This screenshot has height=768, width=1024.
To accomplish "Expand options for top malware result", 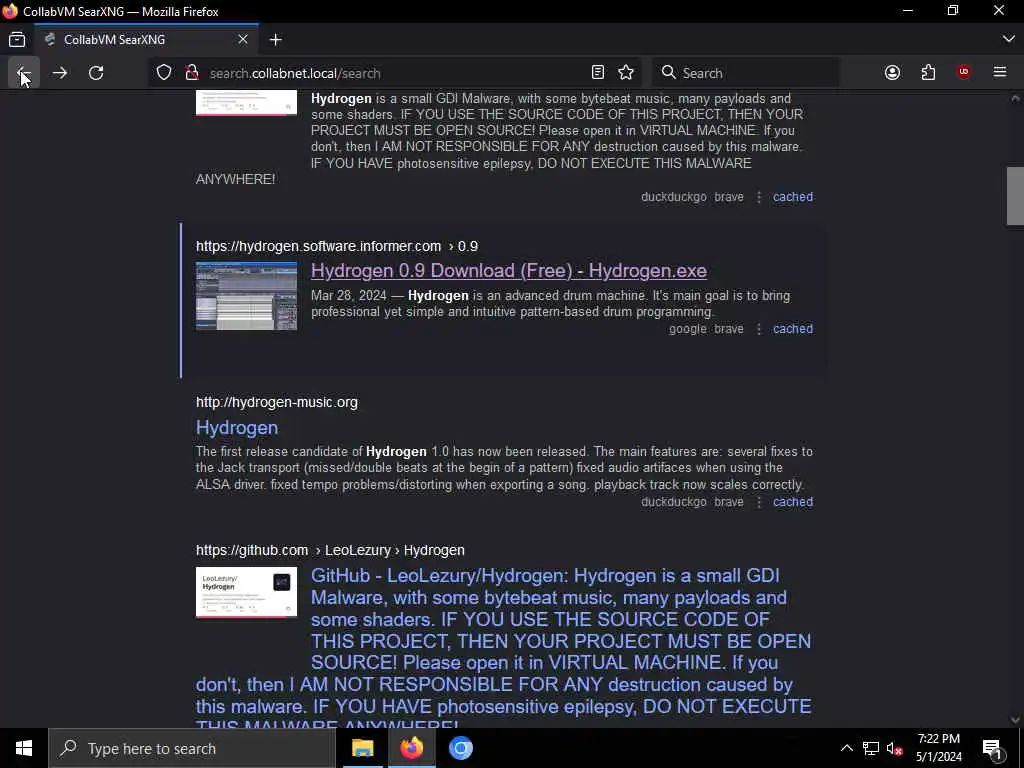I will pyautogui.click(x=758, y=197).
